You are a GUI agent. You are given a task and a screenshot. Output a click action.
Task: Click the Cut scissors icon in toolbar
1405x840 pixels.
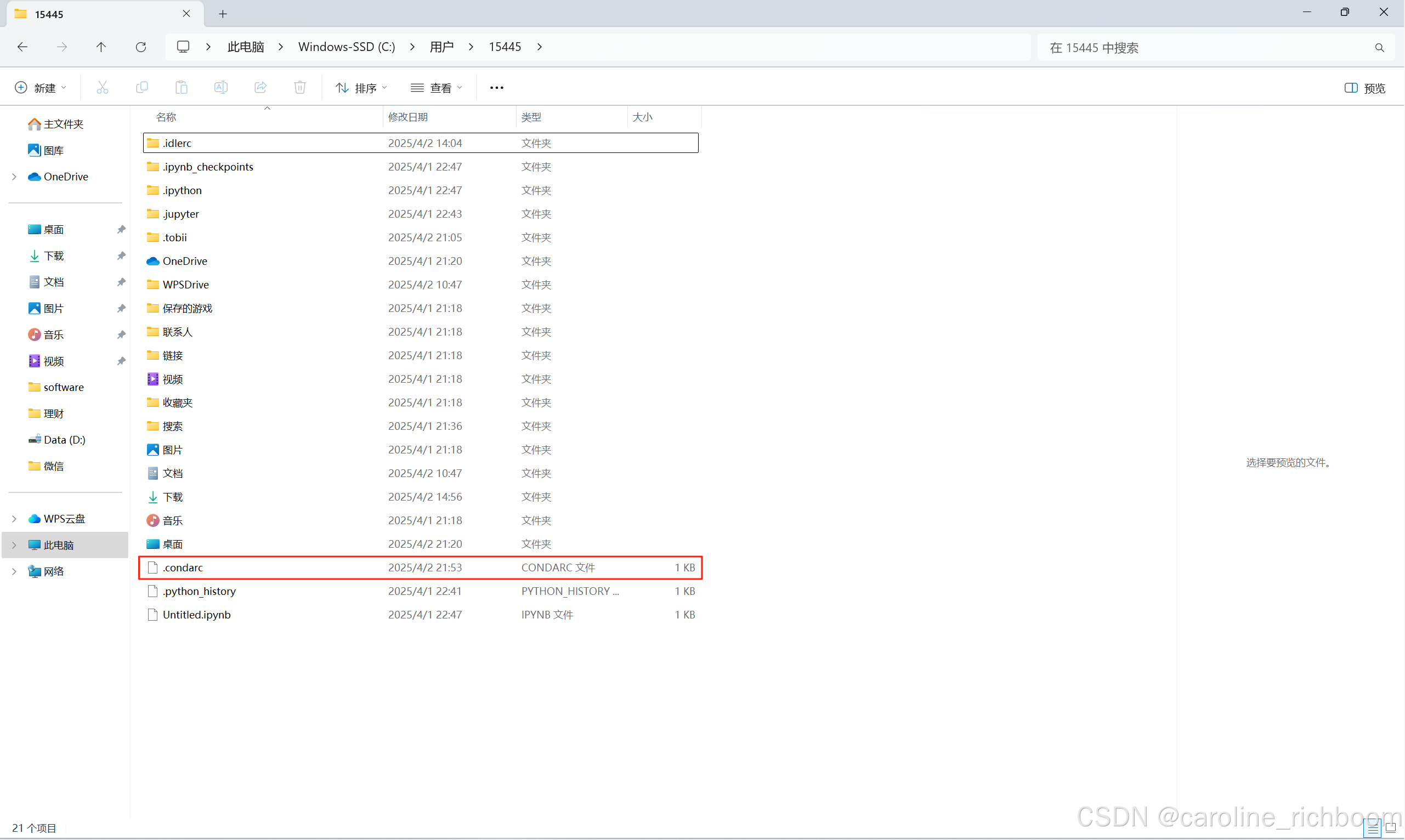point(102,88)
